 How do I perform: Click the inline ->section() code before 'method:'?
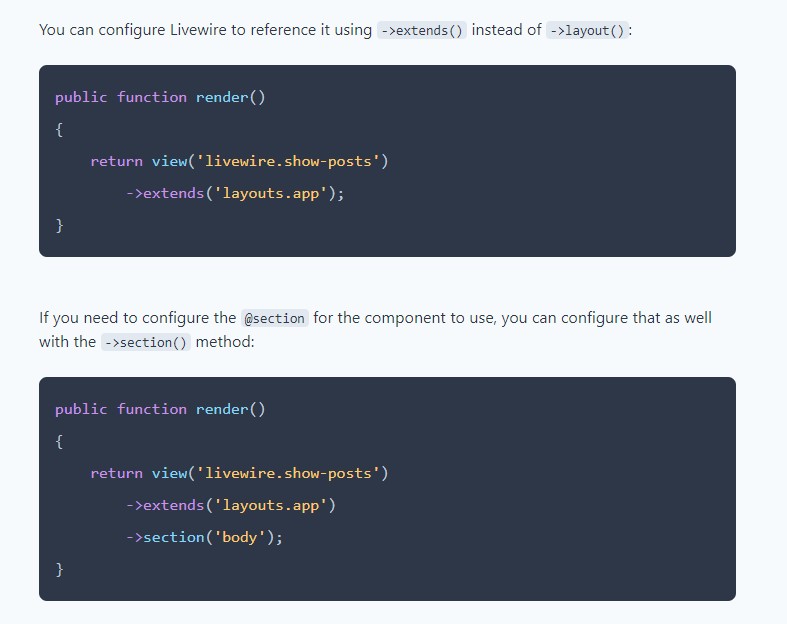point(145,342)
